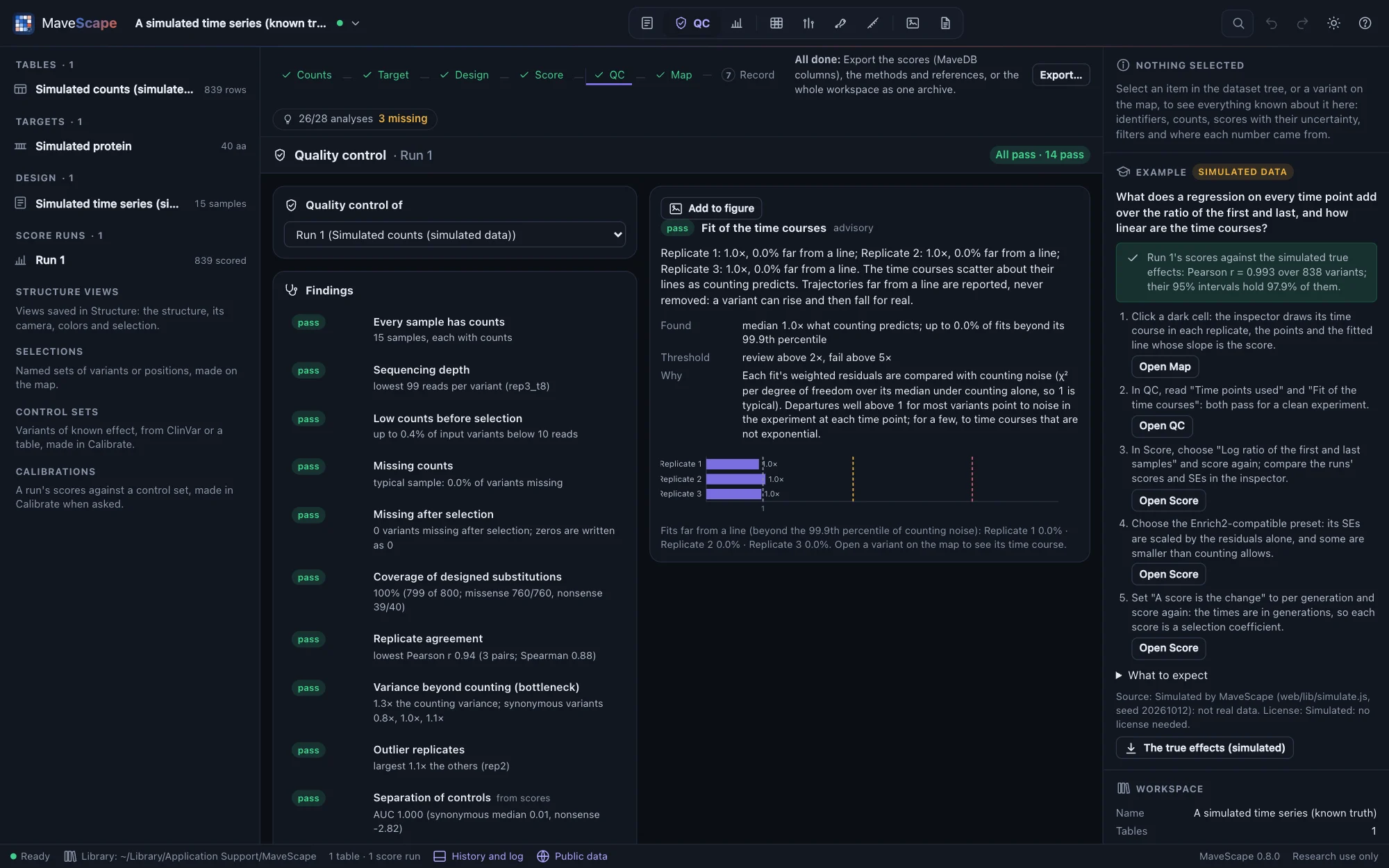Image resolution: width=1389 pixels, height=868 pixels.
Task: Click the 3 missing analyses label
Action: [403, 119]
